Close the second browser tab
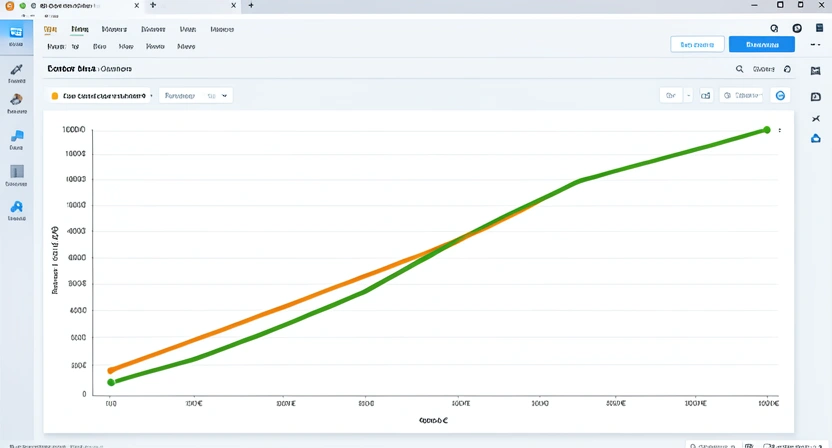The height and width of the screenshot is (448, 832). (x=233, y=5)
